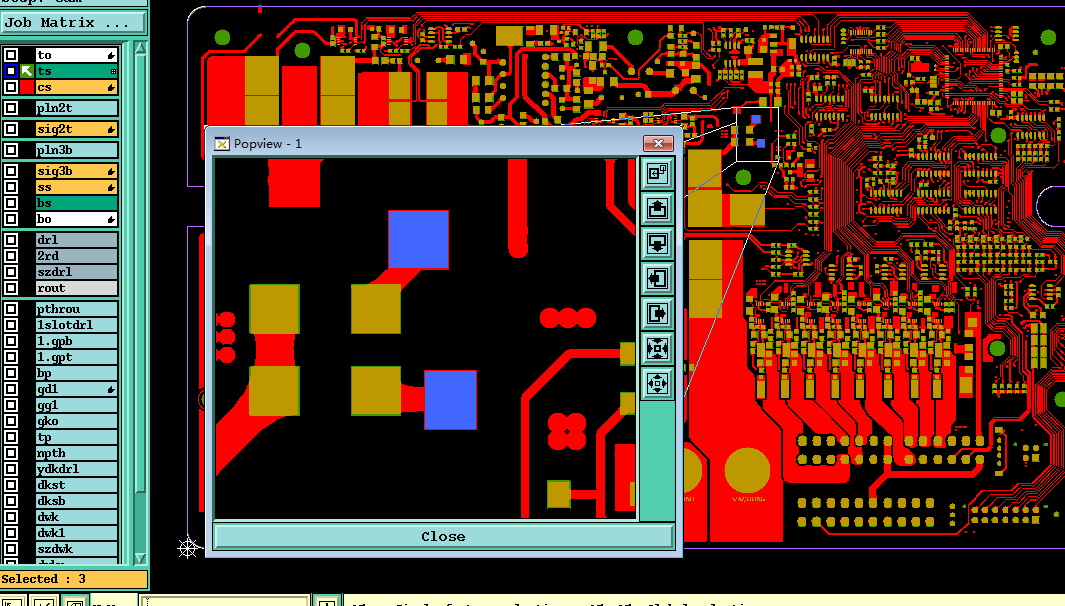
Task: Toggle the pln2t layer checkbox
Action: (x=11, y=108)
